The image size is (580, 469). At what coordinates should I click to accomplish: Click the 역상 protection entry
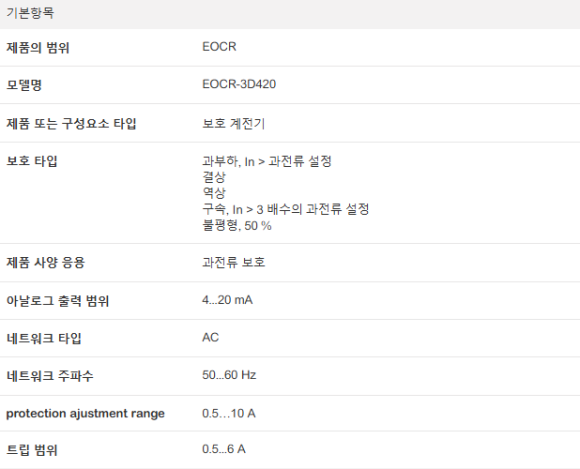(x=214, y=193)
